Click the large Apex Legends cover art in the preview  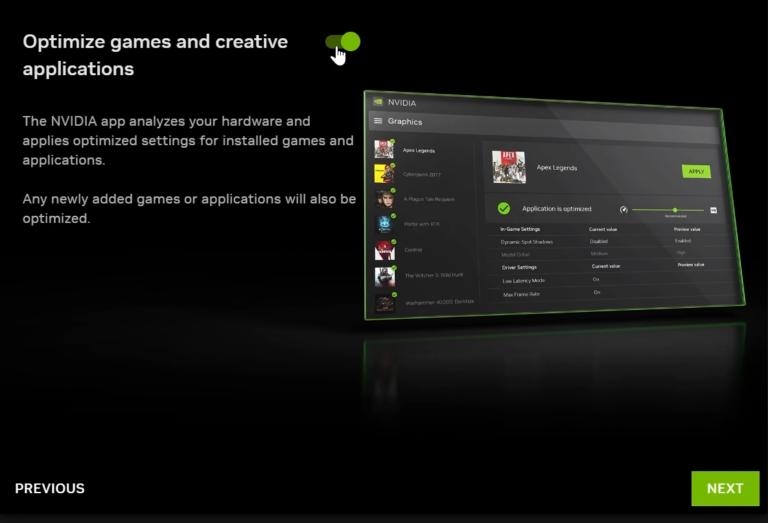tap(508, 167)
